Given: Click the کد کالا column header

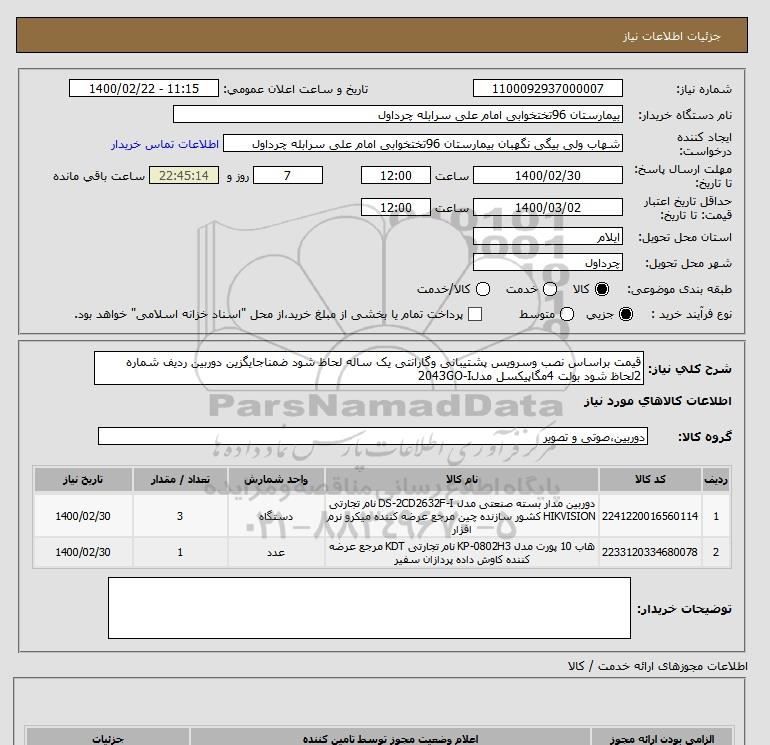Looking at the screenshot, I should [650, 480].
